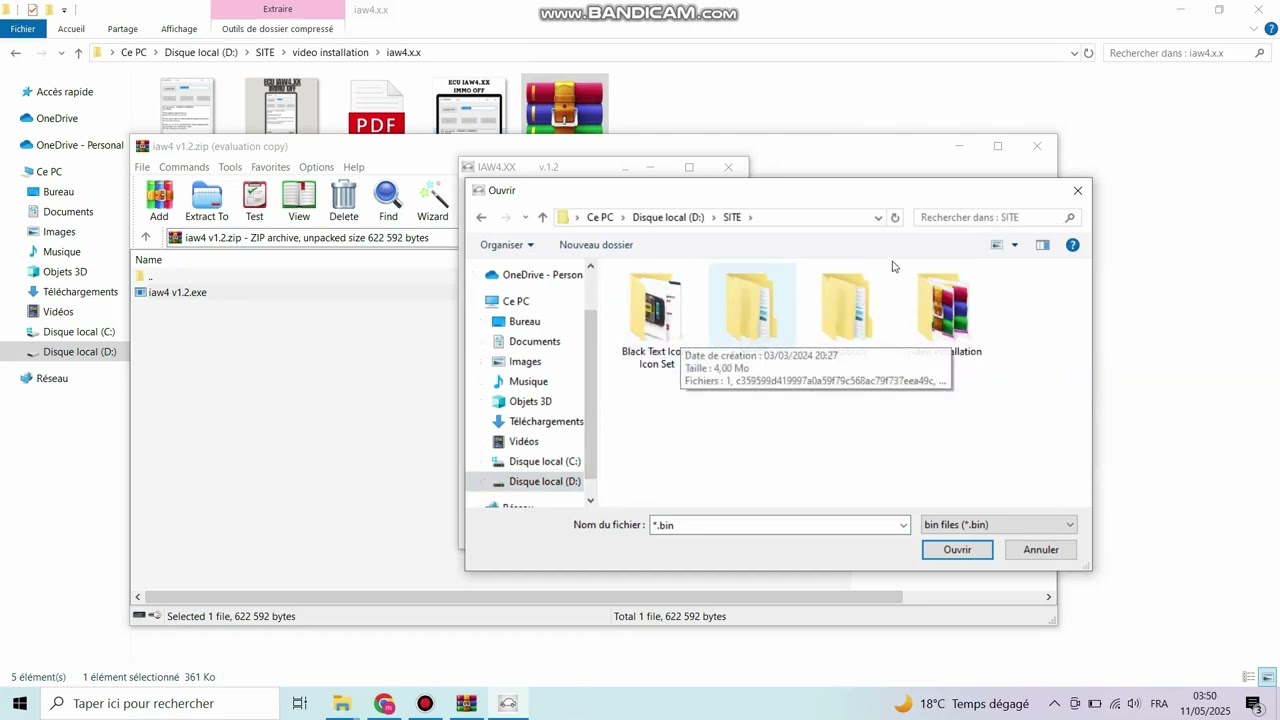Expand Explorer address history dropdown
The image size is (1280, 720).
(1075, 53)
